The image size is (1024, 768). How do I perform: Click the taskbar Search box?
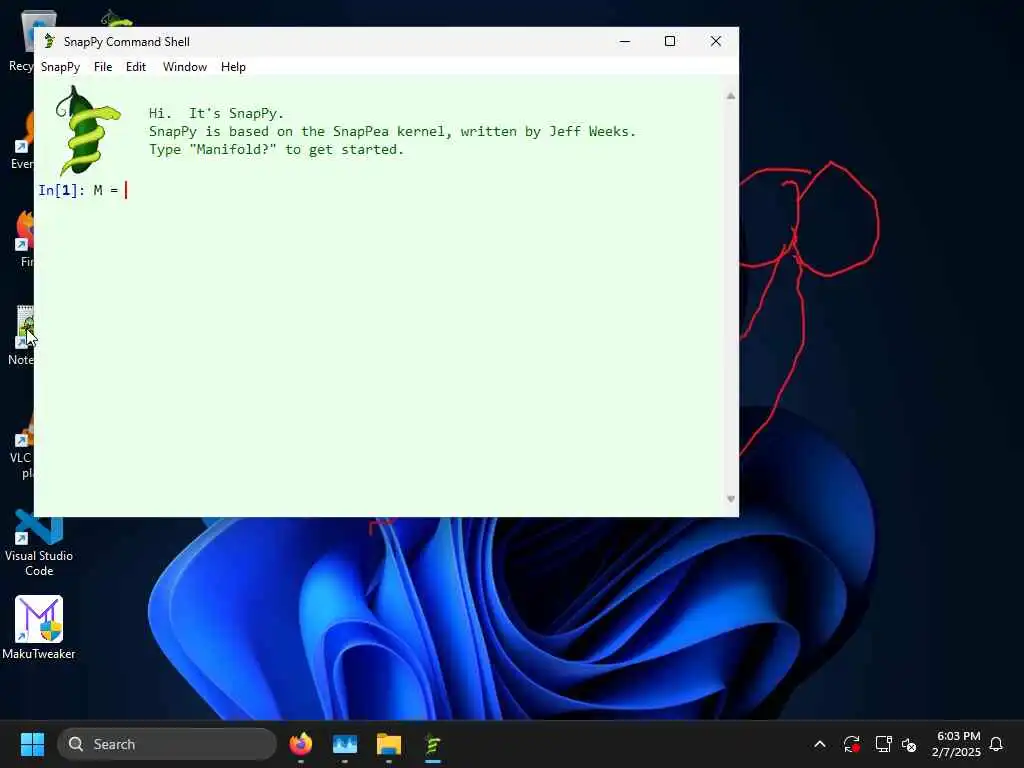coord(167,744)
